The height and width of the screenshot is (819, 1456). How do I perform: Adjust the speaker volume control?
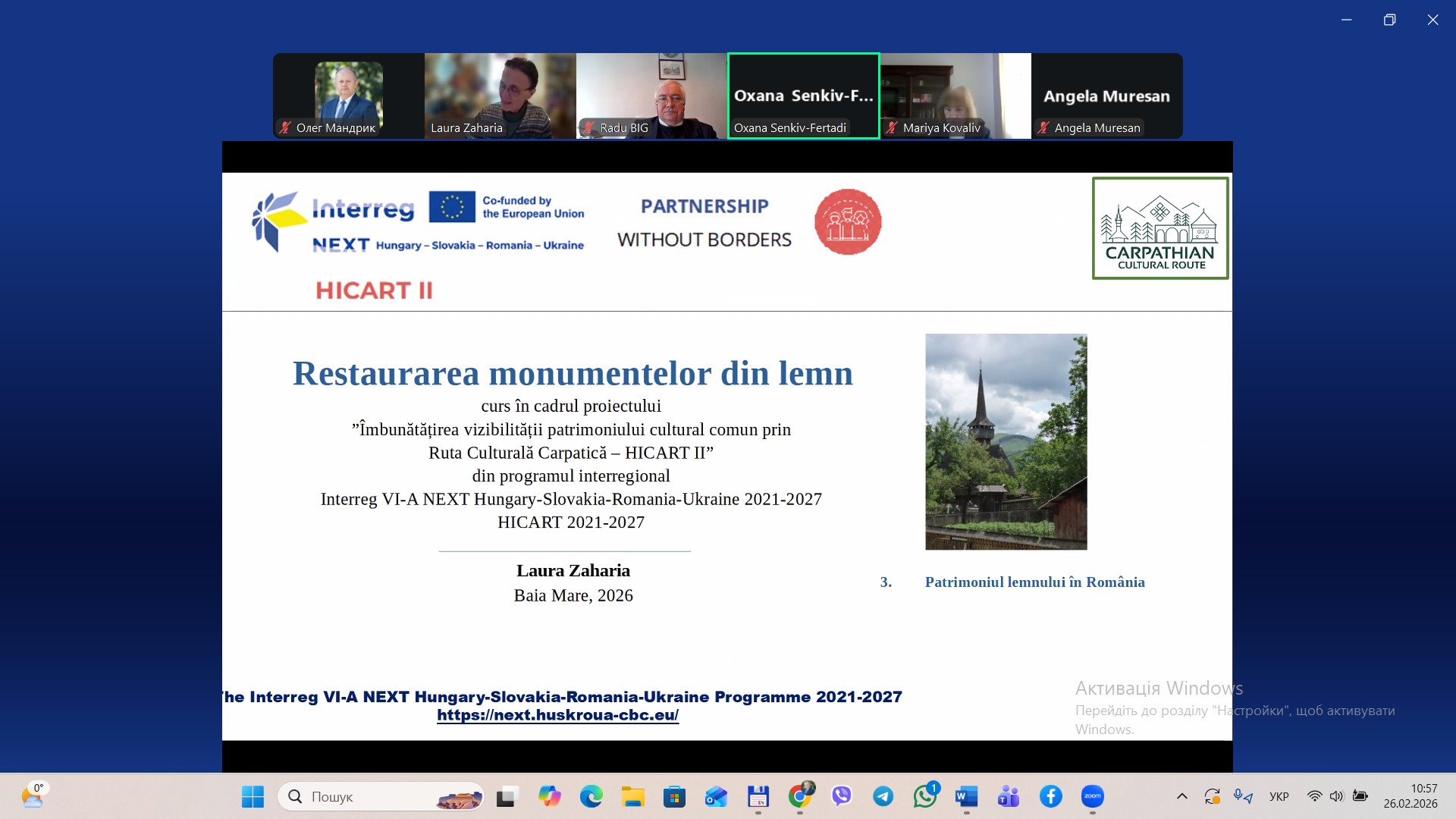pos(1335,796)
